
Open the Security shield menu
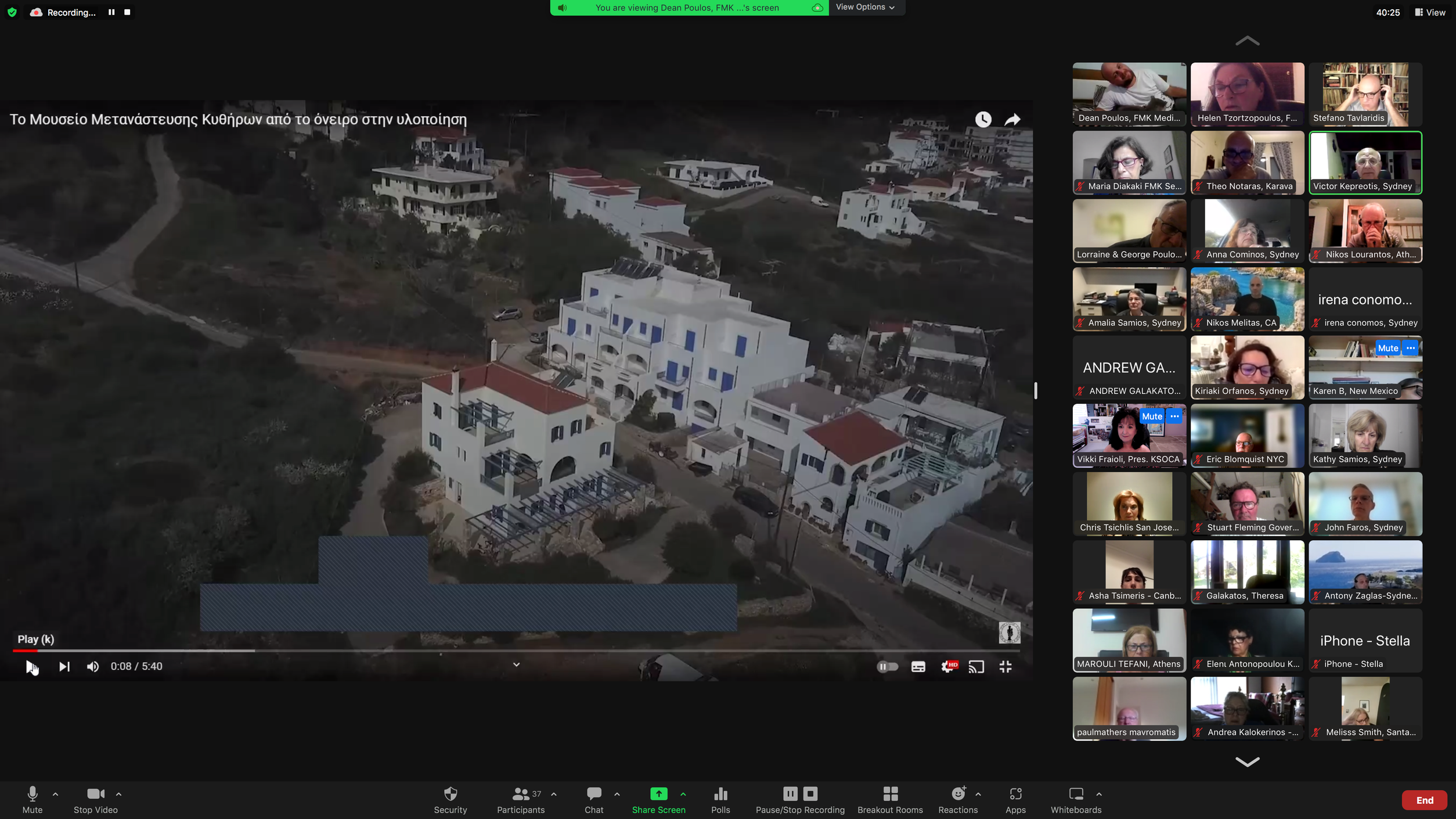(x=450, y=799)
